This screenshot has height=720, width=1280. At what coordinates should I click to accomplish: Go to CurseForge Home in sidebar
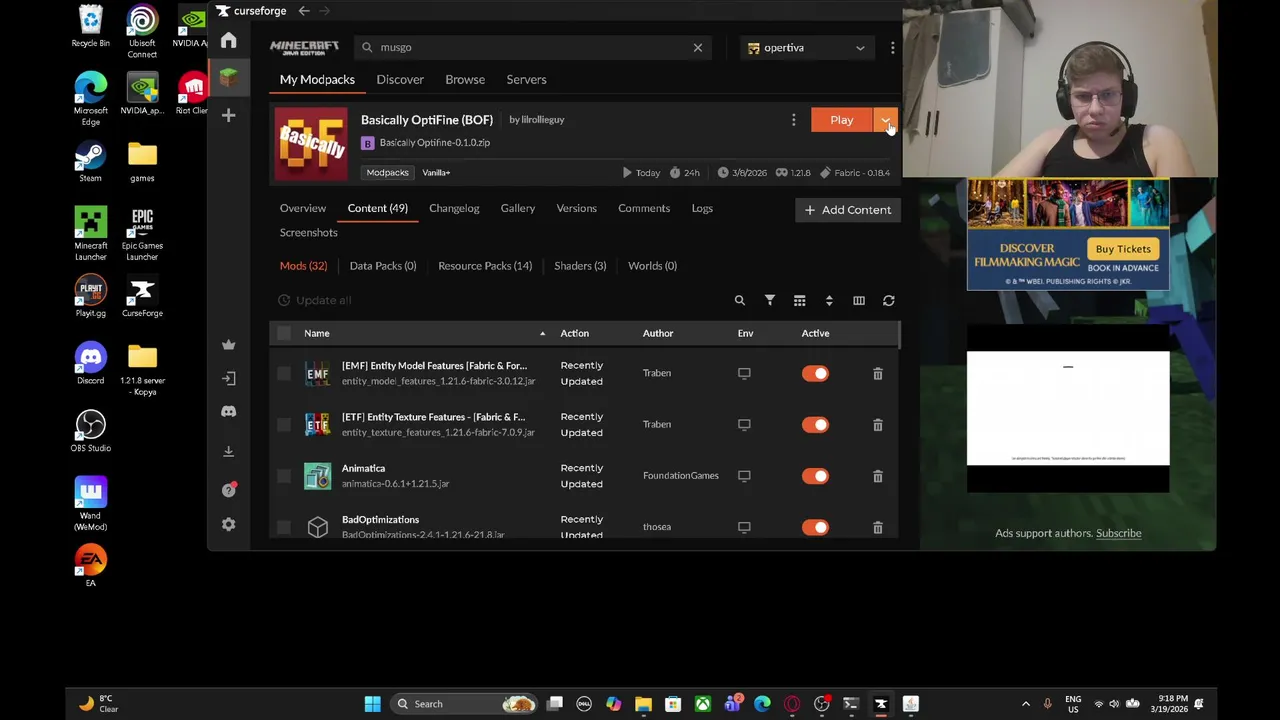click(x=228, y=40)
